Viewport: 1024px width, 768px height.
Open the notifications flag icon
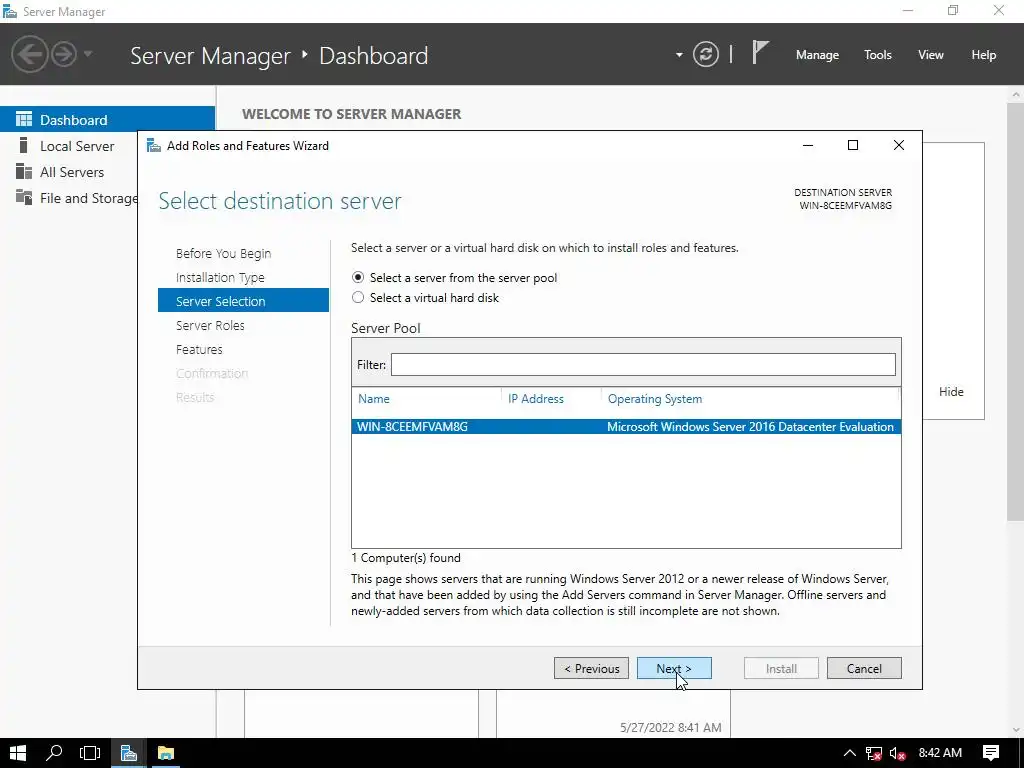coord(759,53)
